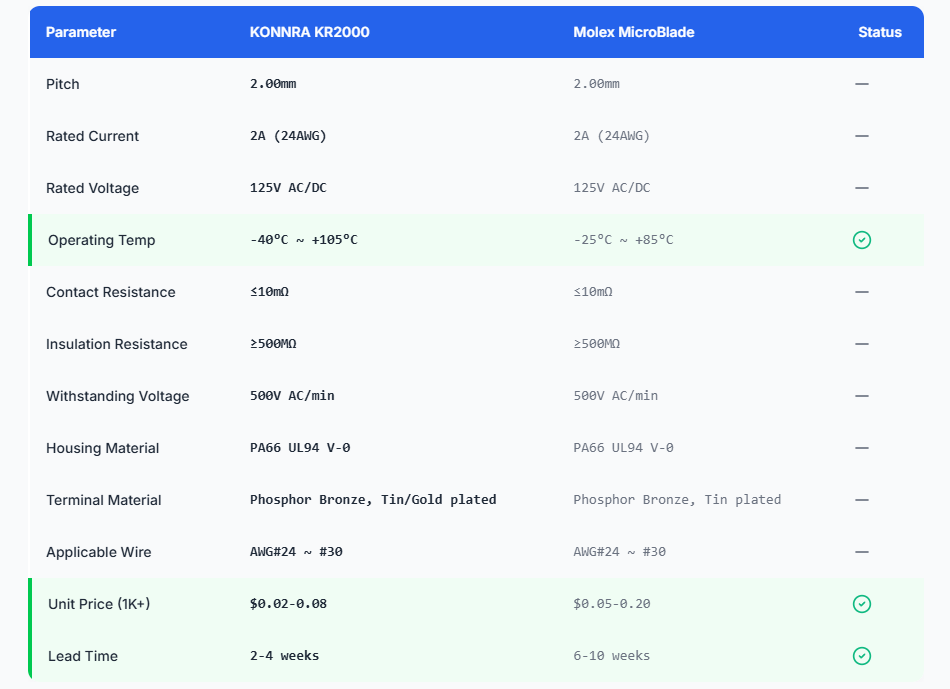
Task: Click the Applicable Wire status dash
Action: (861, 552)
